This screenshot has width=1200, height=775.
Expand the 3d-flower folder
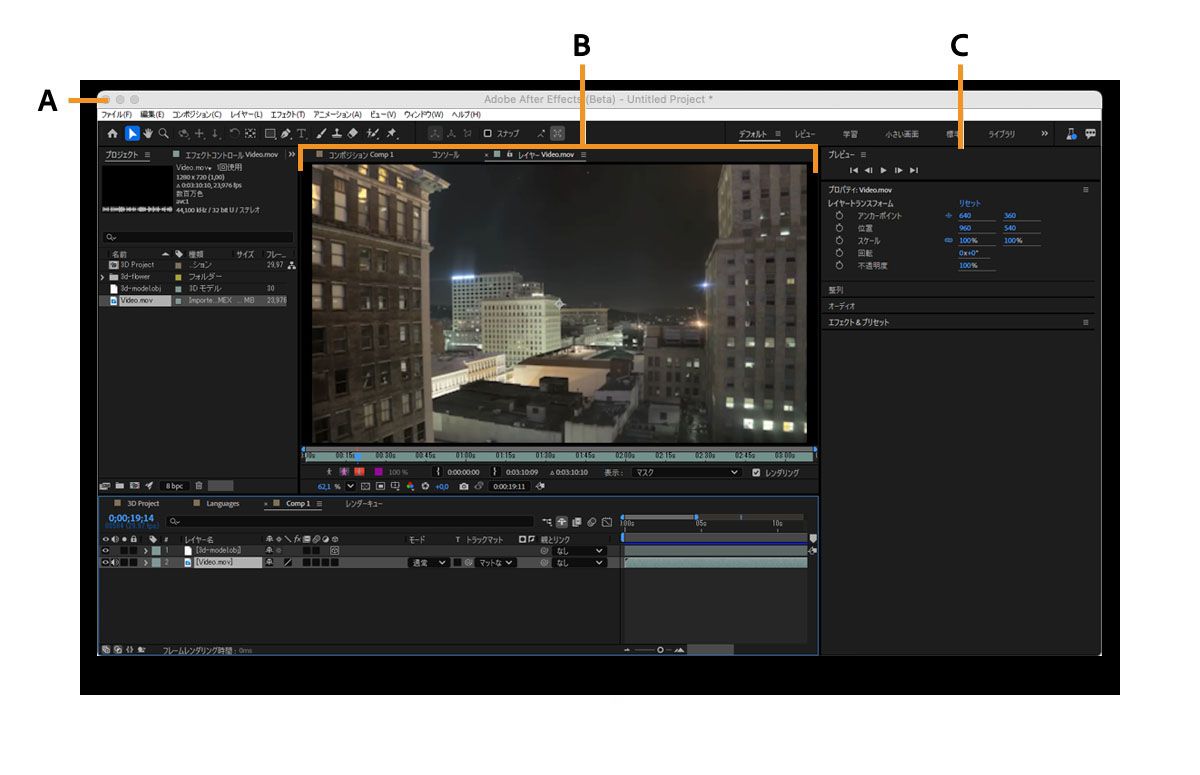coord(103,276)
